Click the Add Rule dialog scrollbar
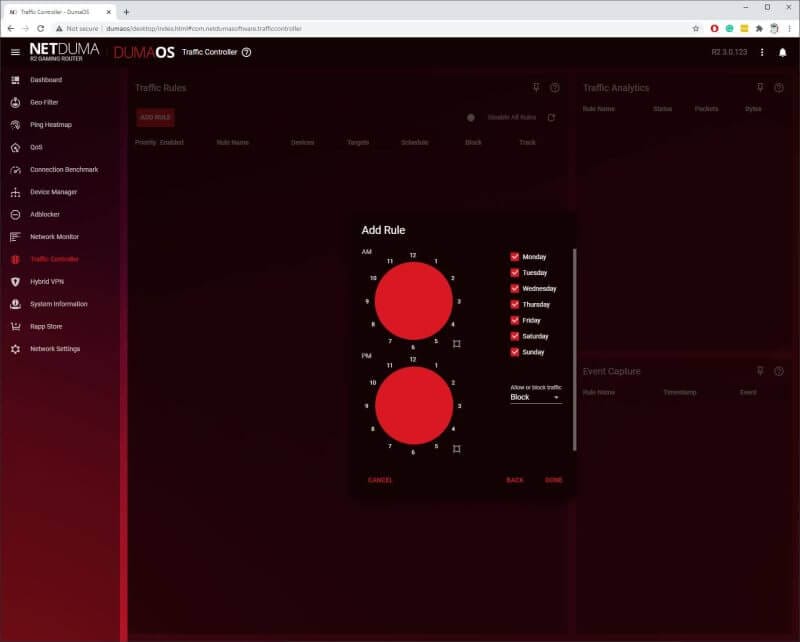This screenshot has height=642, width=800. click(x=574, y=350)
